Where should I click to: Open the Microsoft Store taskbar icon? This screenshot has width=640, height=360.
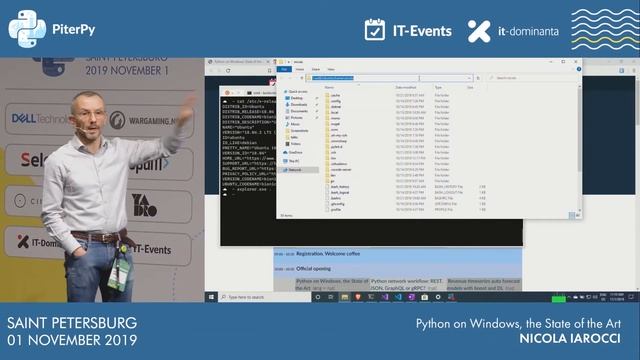(424, 297)
